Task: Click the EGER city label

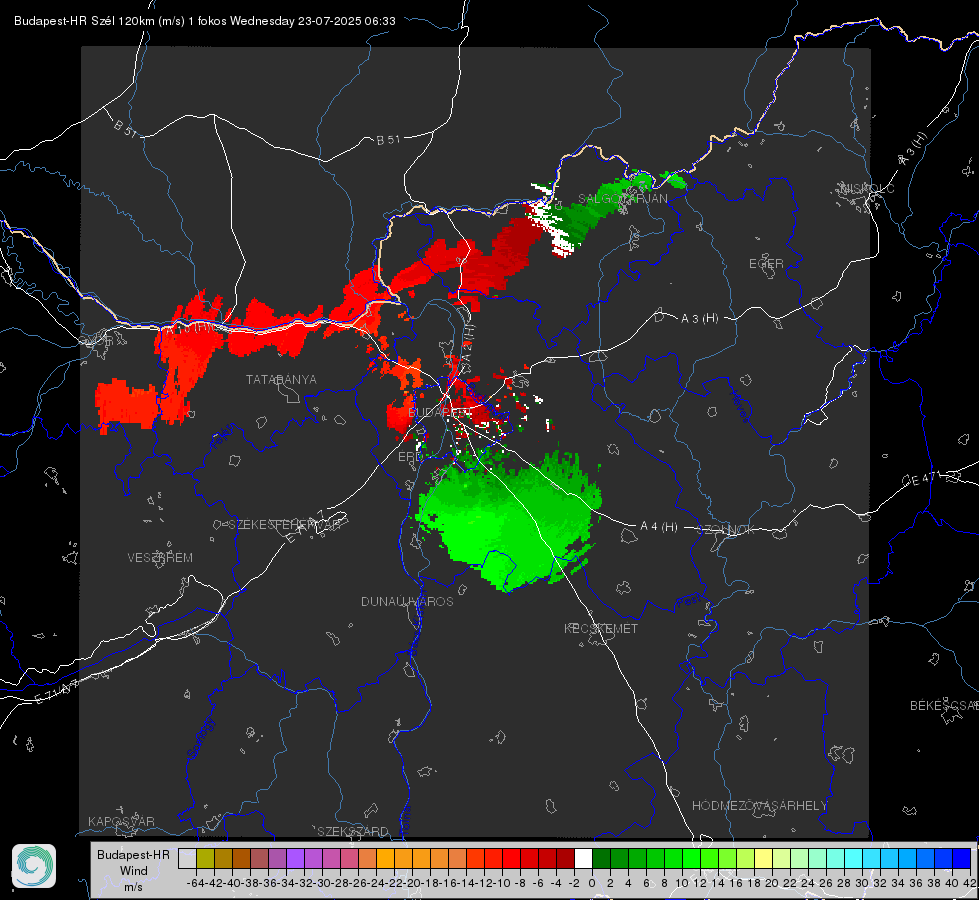Action: click(766, 264)
